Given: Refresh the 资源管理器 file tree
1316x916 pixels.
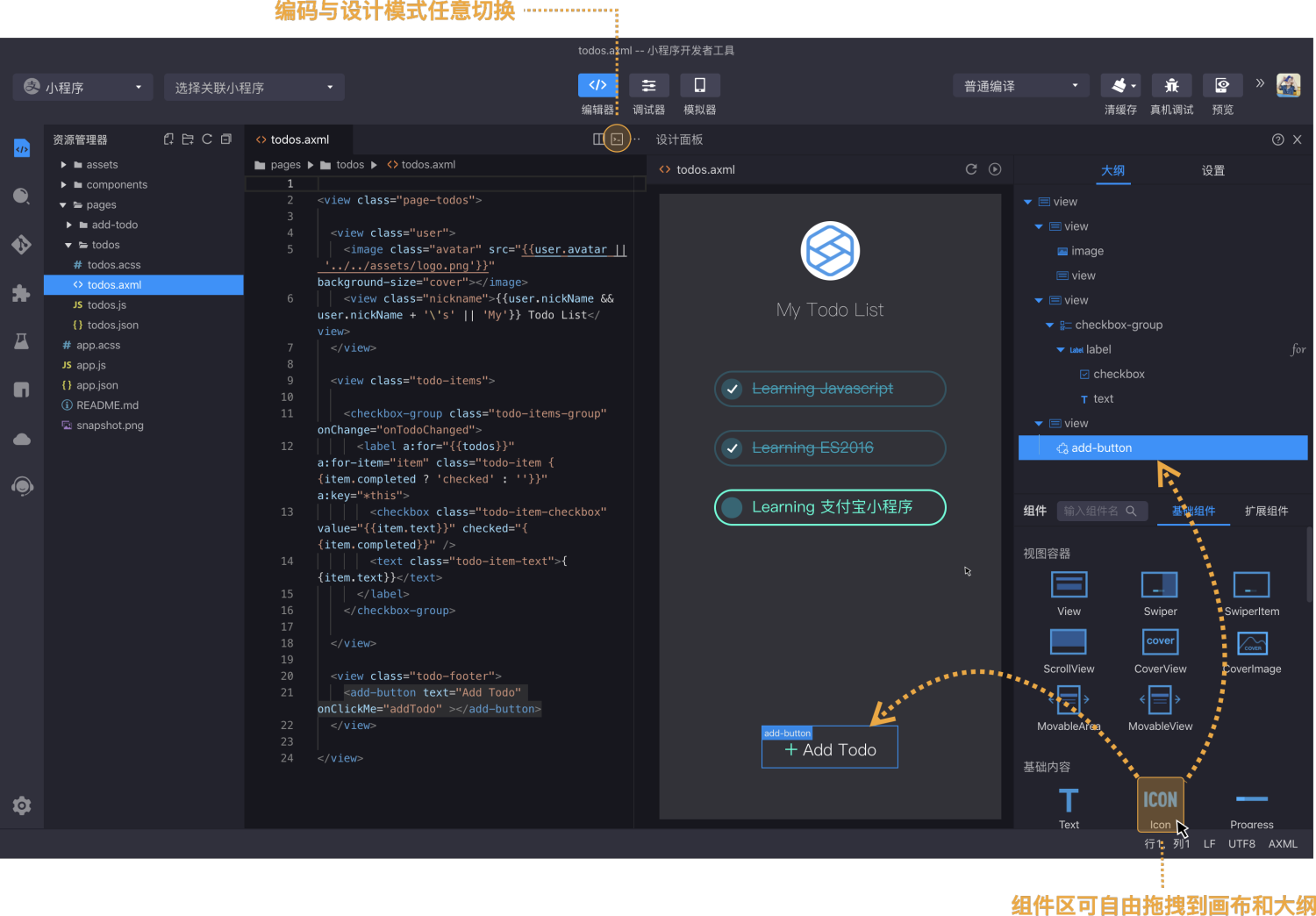Looking at the screenshot, I should click(x=207, y=139).
